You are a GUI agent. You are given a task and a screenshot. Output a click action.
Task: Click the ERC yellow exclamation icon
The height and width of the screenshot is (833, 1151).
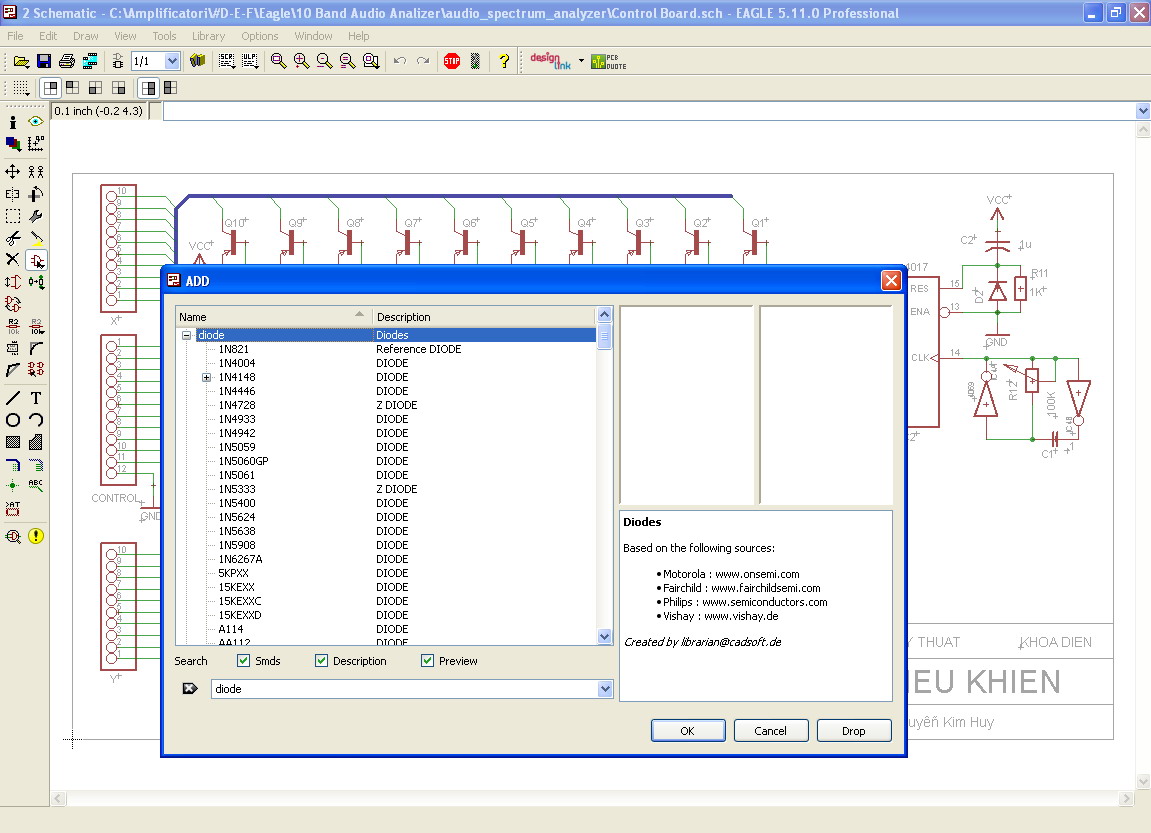pyautogui.click(x=36, y=536)
